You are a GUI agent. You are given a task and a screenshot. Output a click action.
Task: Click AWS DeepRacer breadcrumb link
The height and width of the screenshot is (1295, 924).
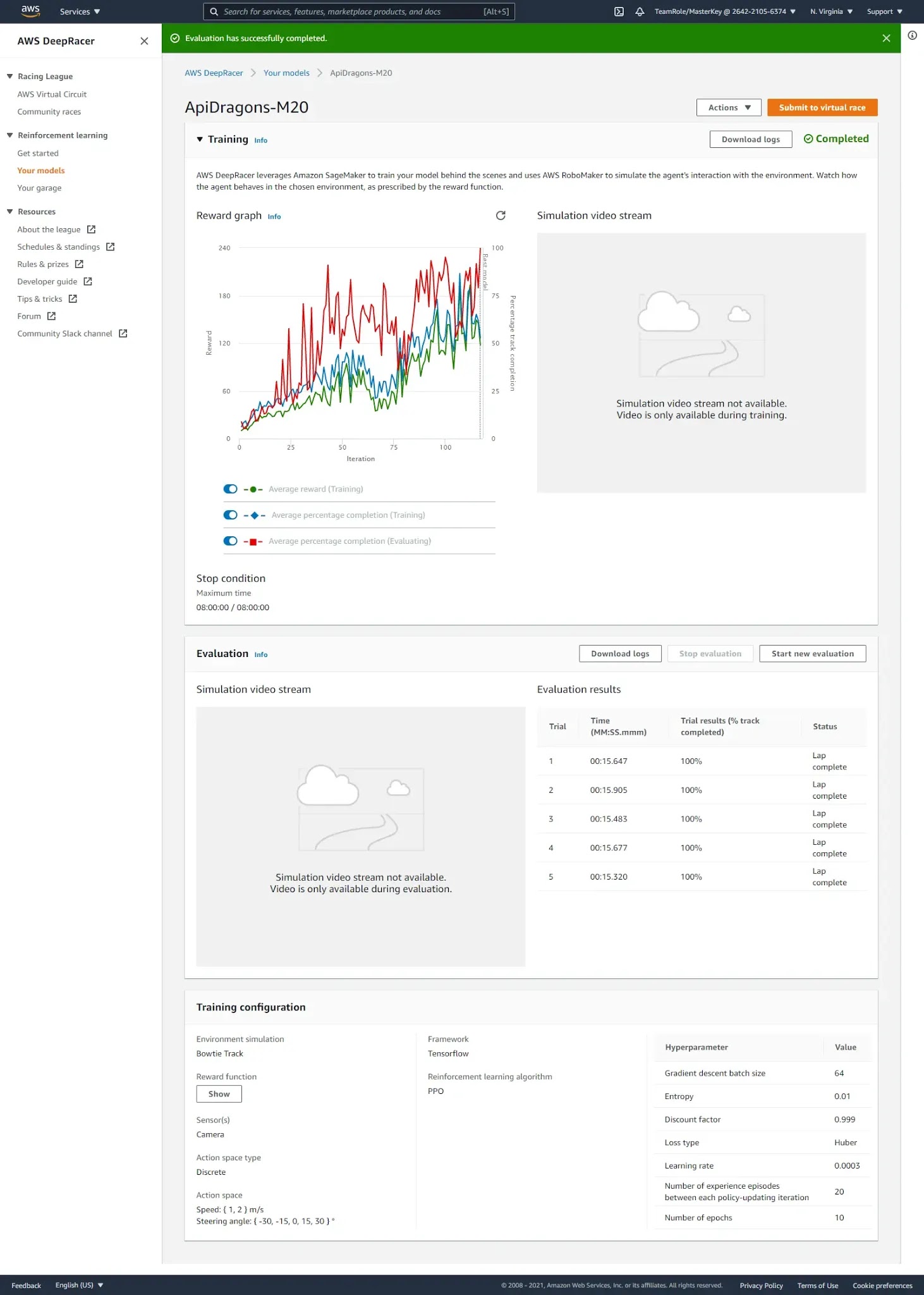pyautogui.click(x=214, y=73)
